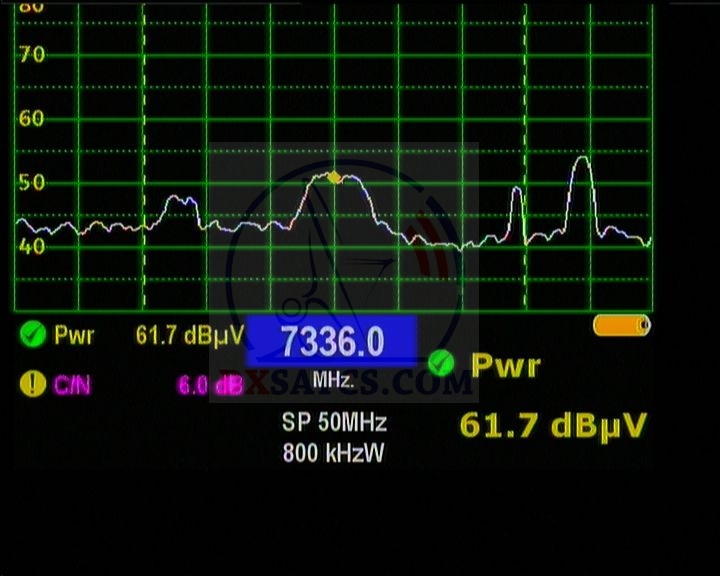
Task: Select the 7336.0 frequency field
Action: point(332,342)
